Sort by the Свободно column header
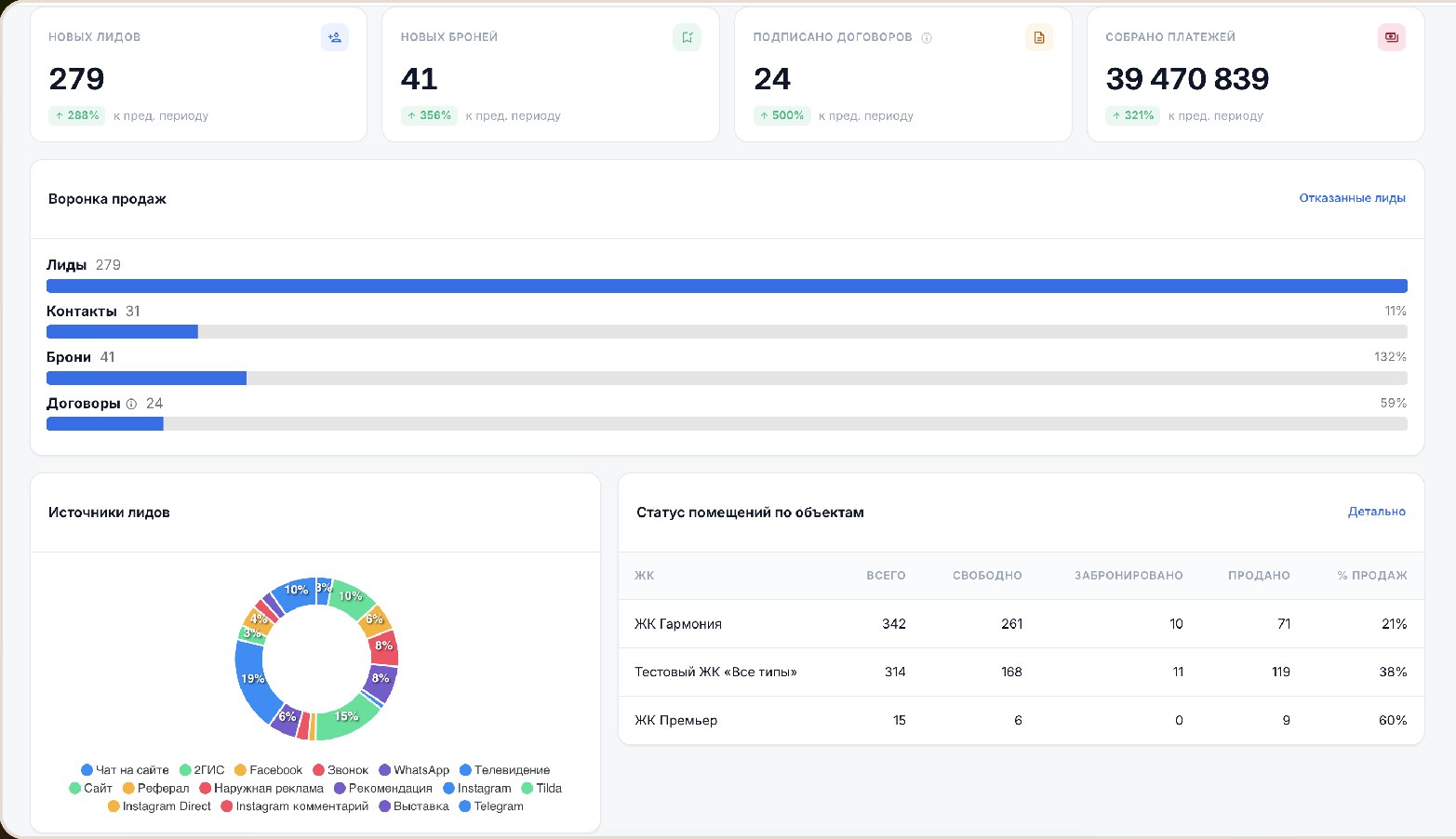This screenshot has width=1456, height=839. (987, 576)
